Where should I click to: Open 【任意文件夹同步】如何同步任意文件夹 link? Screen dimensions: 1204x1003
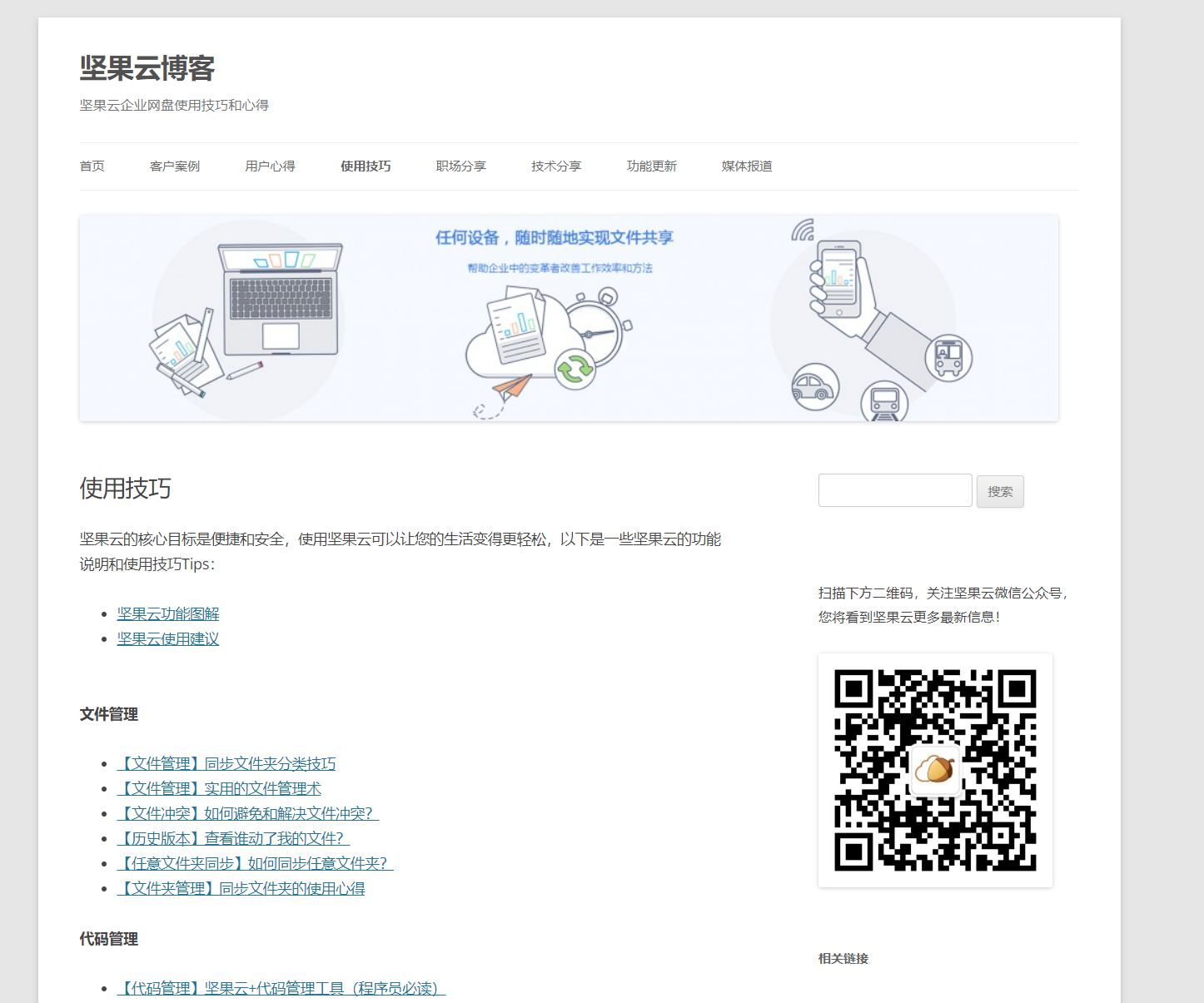(x=256, y=863)
